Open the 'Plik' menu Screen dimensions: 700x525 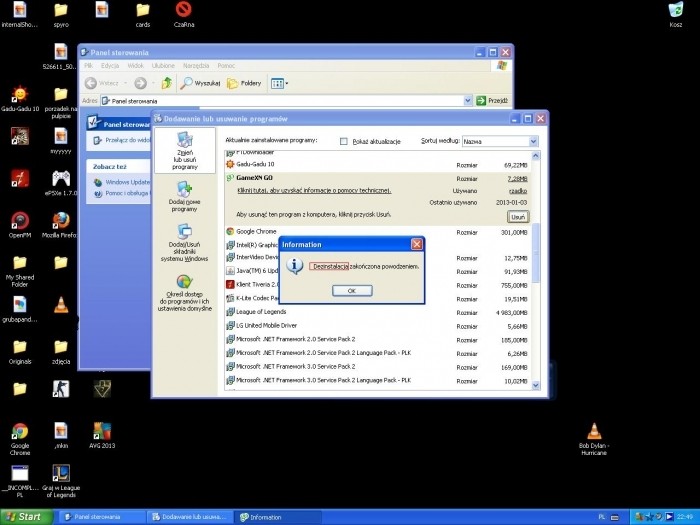(x=89, y=65)
